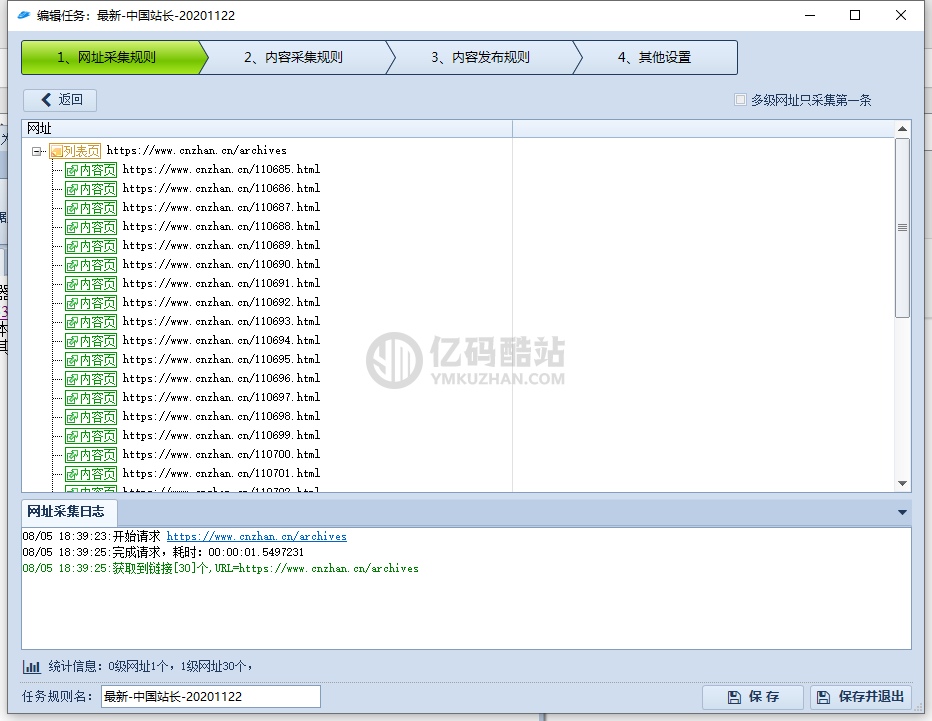This screenshot has height=721, width=932.
Task: Close the 编辑任务 window
Action: point(901,15)
